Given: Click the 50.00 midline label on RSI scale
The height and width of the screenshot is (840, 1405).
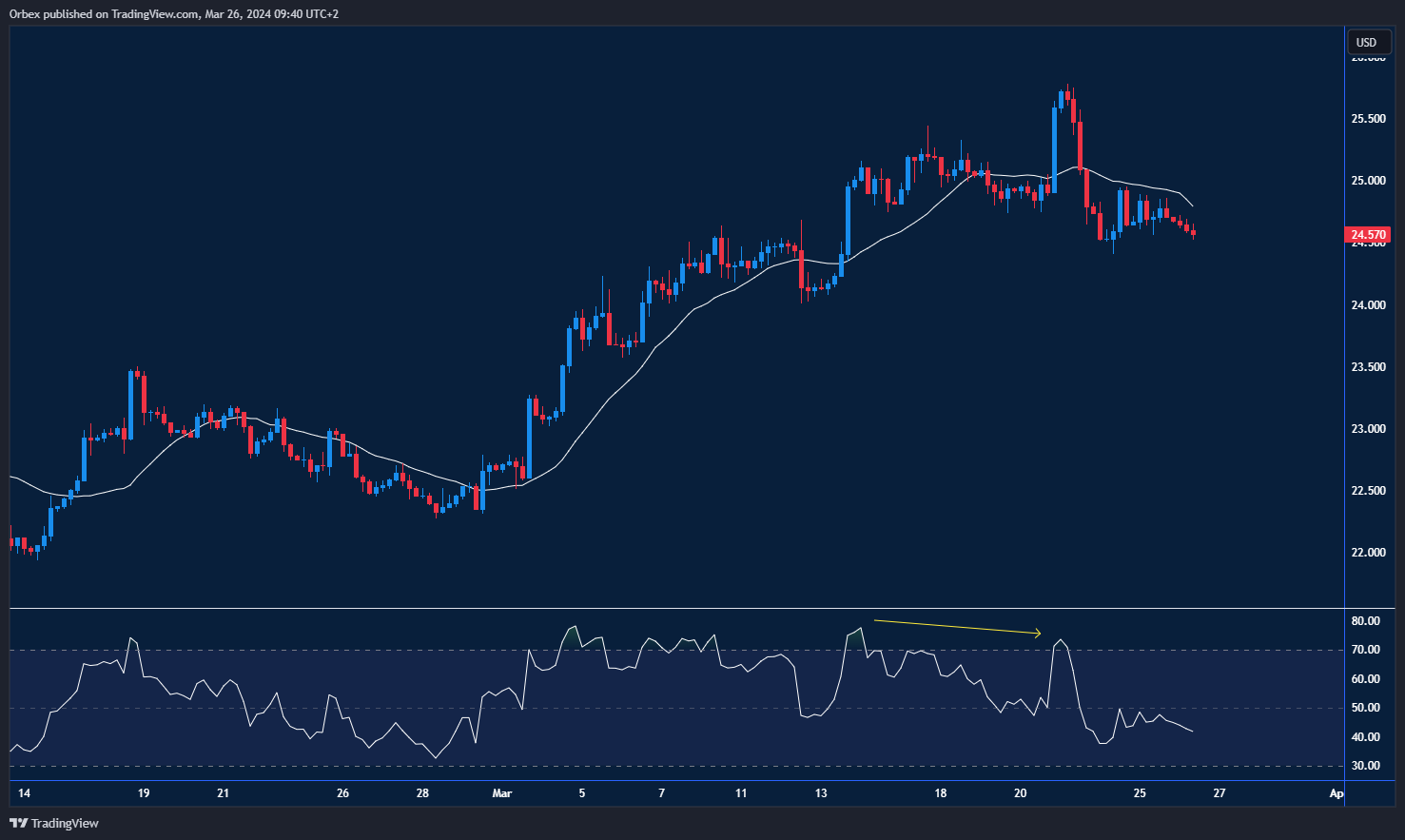Looking at the screenshot, I should [x=1365, y=708].
